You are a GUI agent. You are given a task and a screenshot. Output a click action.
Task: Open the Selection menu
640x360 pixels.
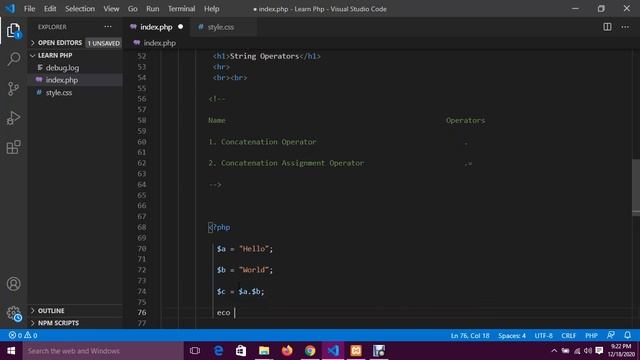point(80,9)
